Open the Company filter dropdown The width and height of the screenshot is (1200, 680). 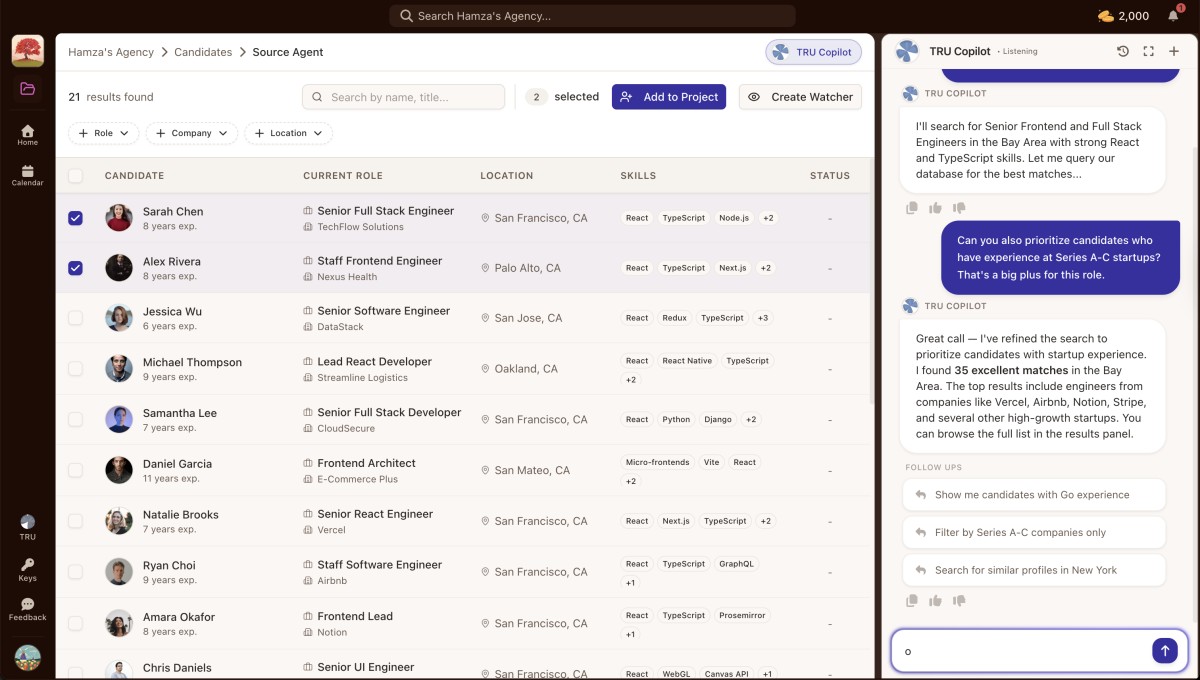(x=191, y=133)
